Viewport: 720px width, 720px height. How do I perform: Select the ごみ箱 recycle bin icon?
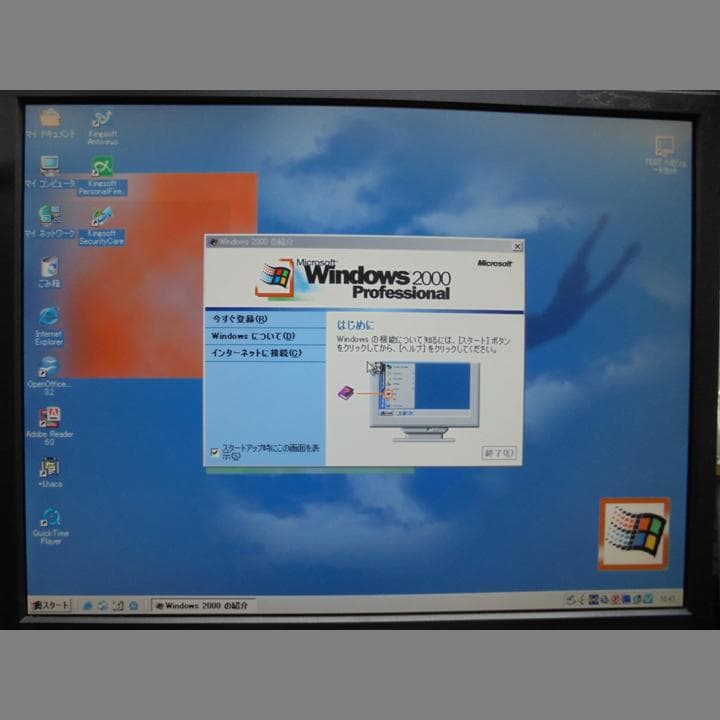[49, 272]
